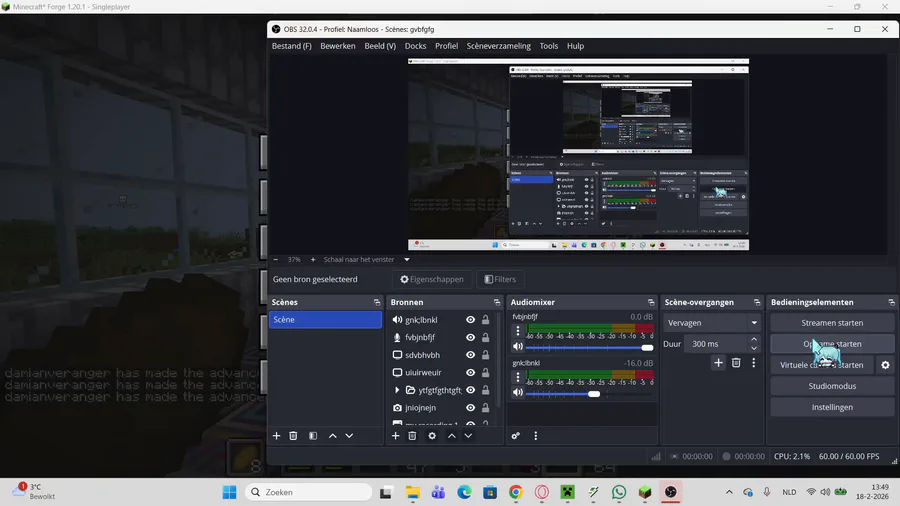
Task: Hide the fvbjnbfjf source
Action: (471, 337)
